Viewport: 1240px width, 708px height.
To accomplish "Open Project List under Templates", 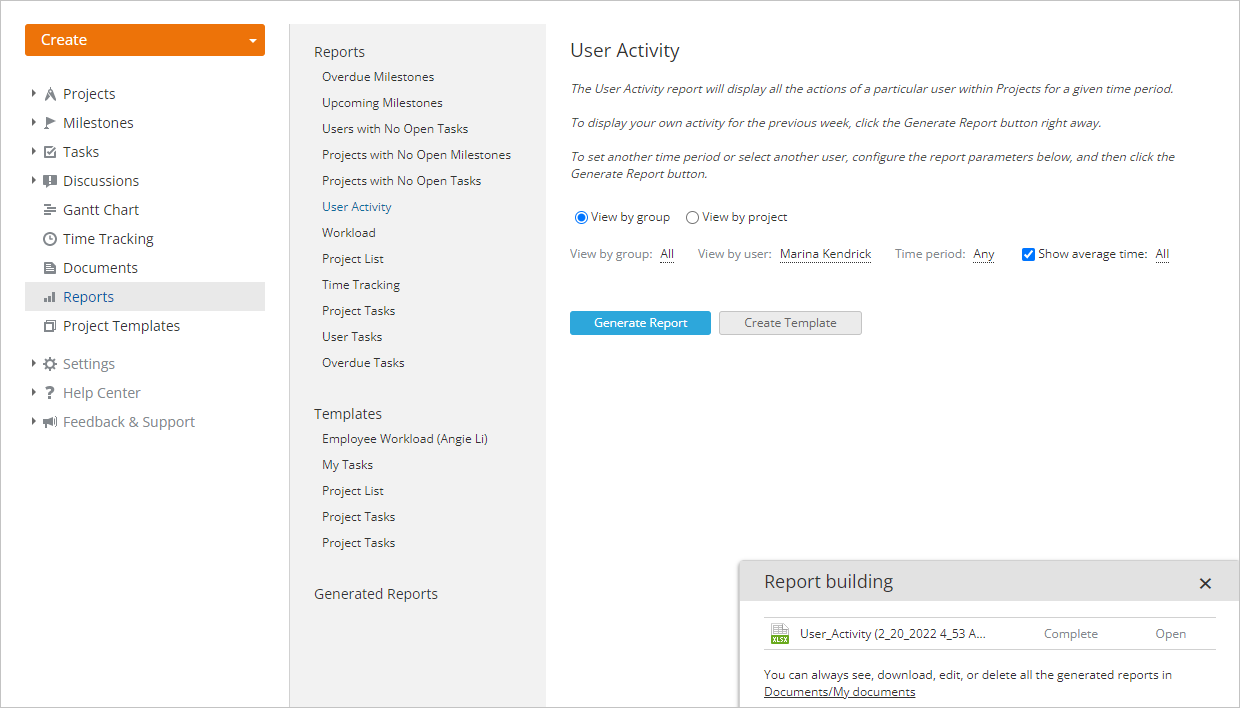I will [353, 491].
